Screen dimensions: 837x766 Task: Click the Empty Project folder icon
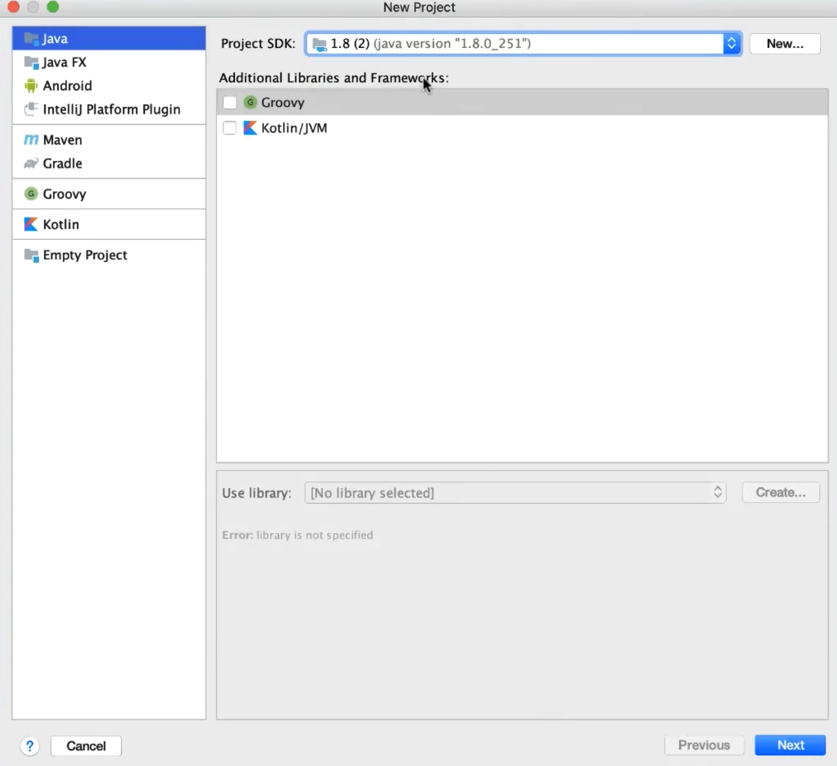tap(31, 255)
